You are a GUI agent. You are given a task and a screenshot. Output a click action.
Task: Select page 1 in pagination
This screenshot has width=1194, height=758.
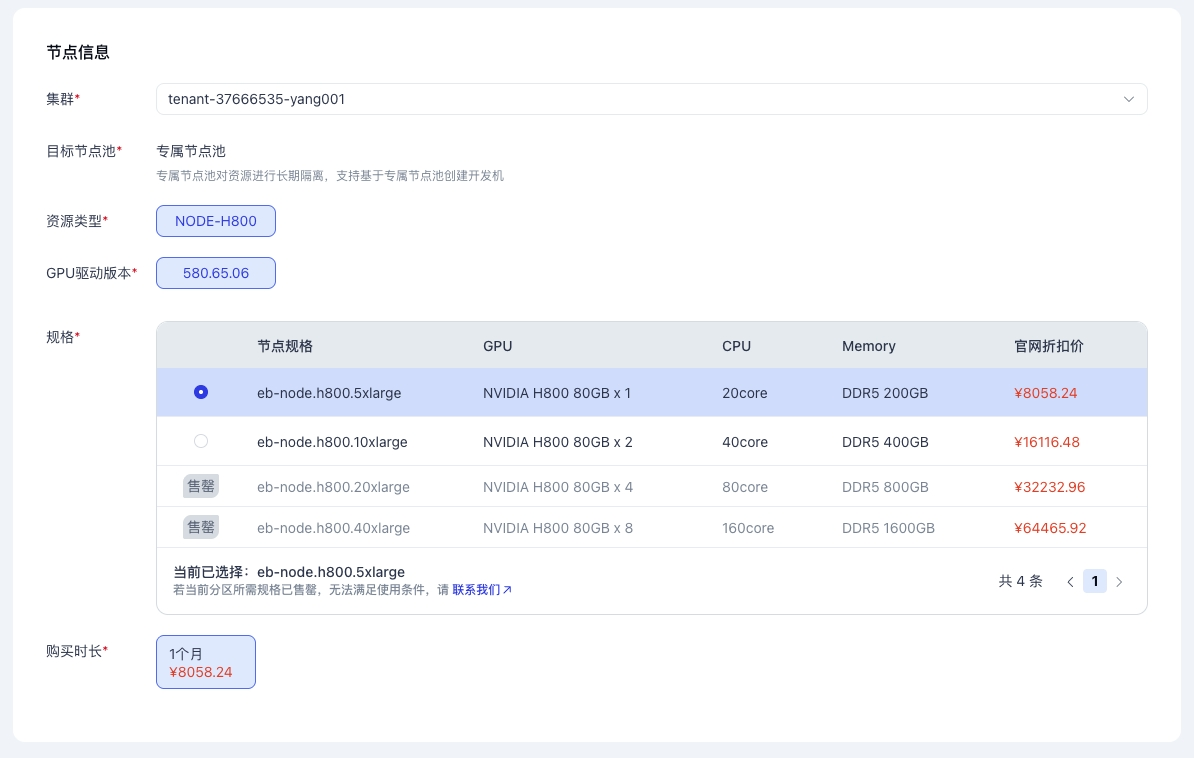click(x=1095, y=581)
